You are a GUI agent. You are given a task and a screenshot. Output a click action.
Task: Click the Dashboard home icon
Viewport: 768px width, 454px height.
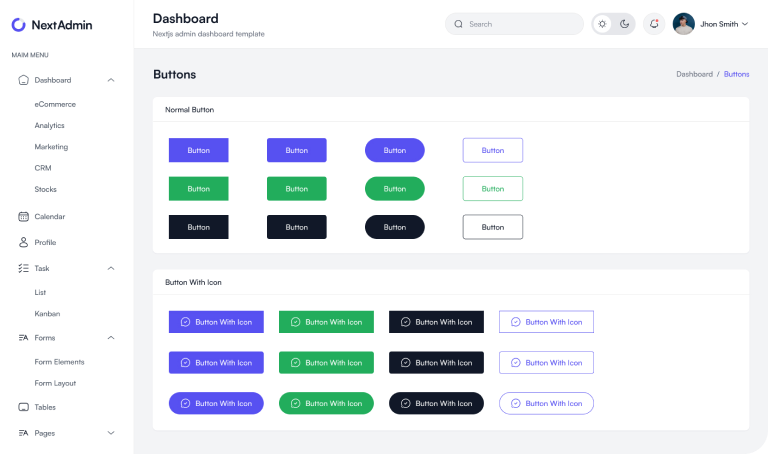(23, 80)
